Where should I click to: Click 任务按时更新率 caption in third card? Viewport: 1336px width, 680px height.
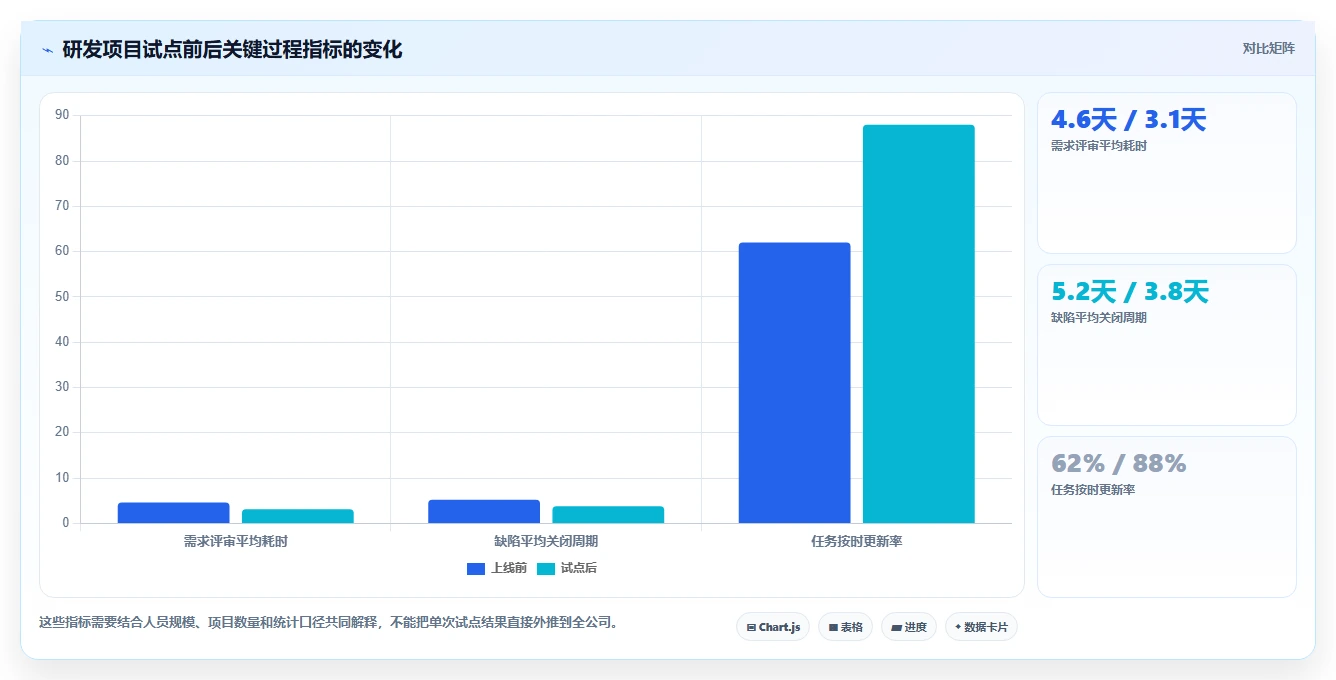[1092, 489]
